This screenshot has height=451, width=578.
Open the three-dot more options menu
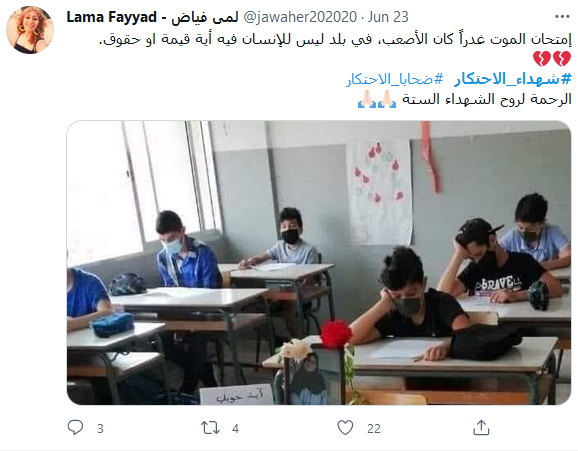point(562,17)
